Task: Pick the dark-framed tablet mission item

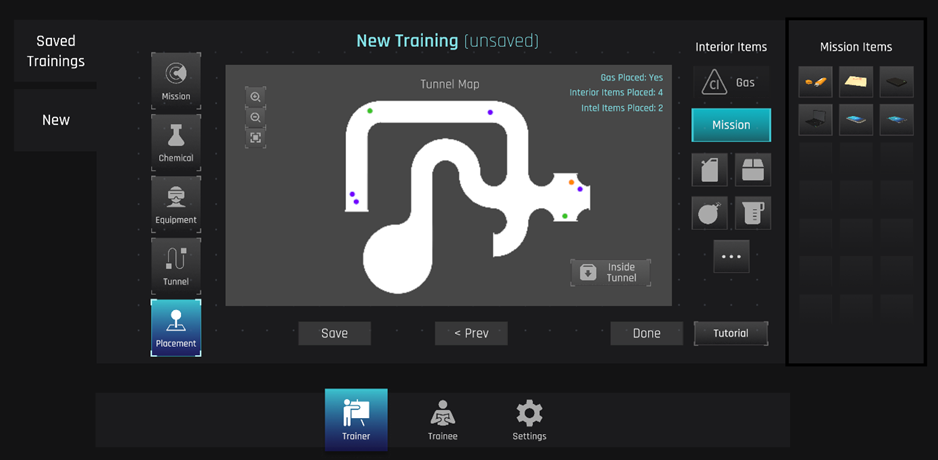Action: [897, 120]
